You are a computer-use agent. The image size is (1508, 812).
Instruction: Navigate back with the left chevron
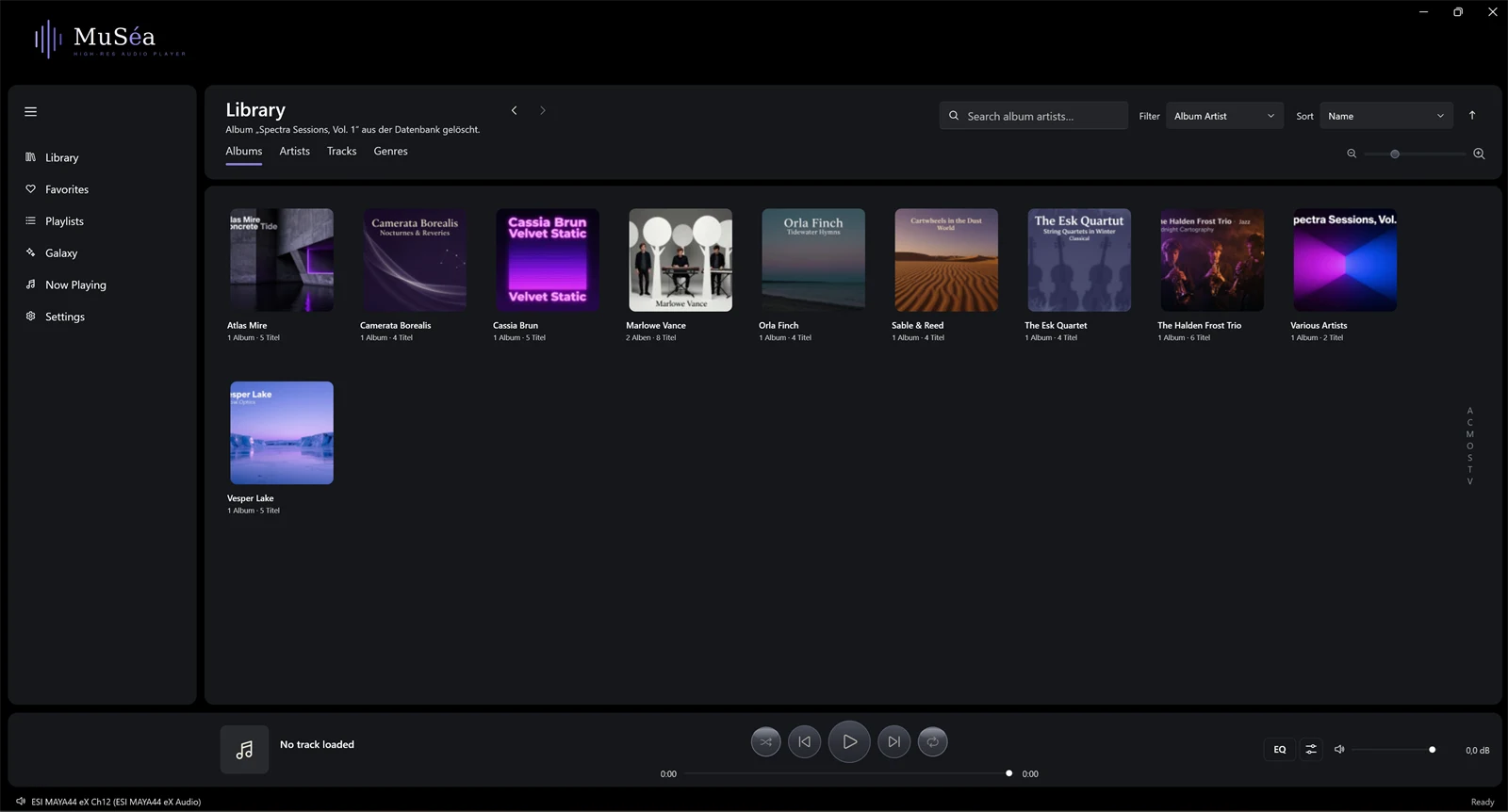point(514,110)
